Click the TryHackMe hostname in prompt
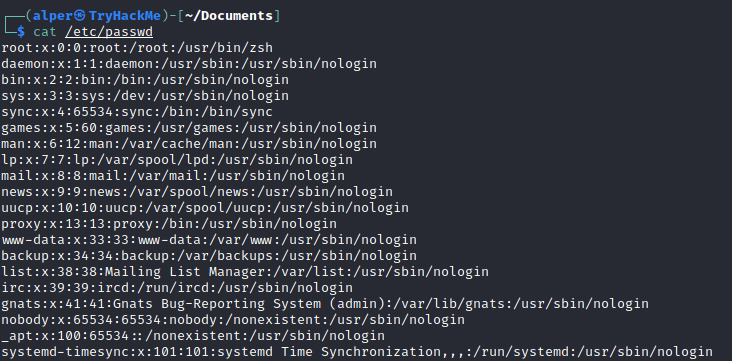Viewport: 732px width, 361px height. pyautogui.click(x=125, y=16)
